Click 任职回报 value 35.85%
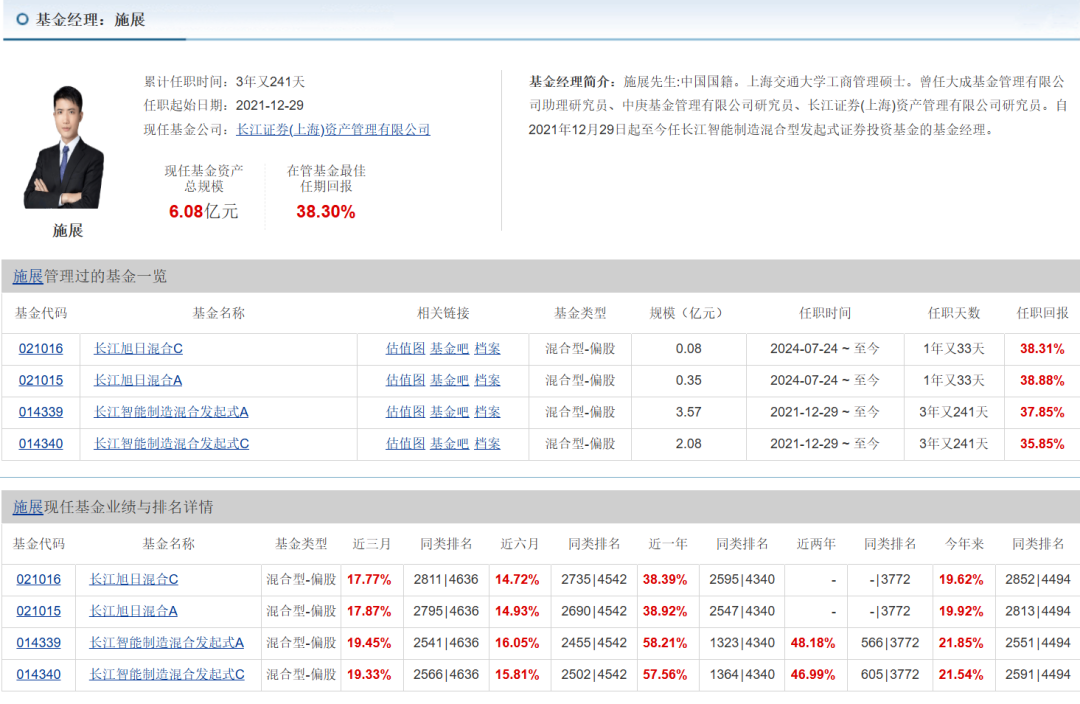1080x704 pixels. [1042, 444]
